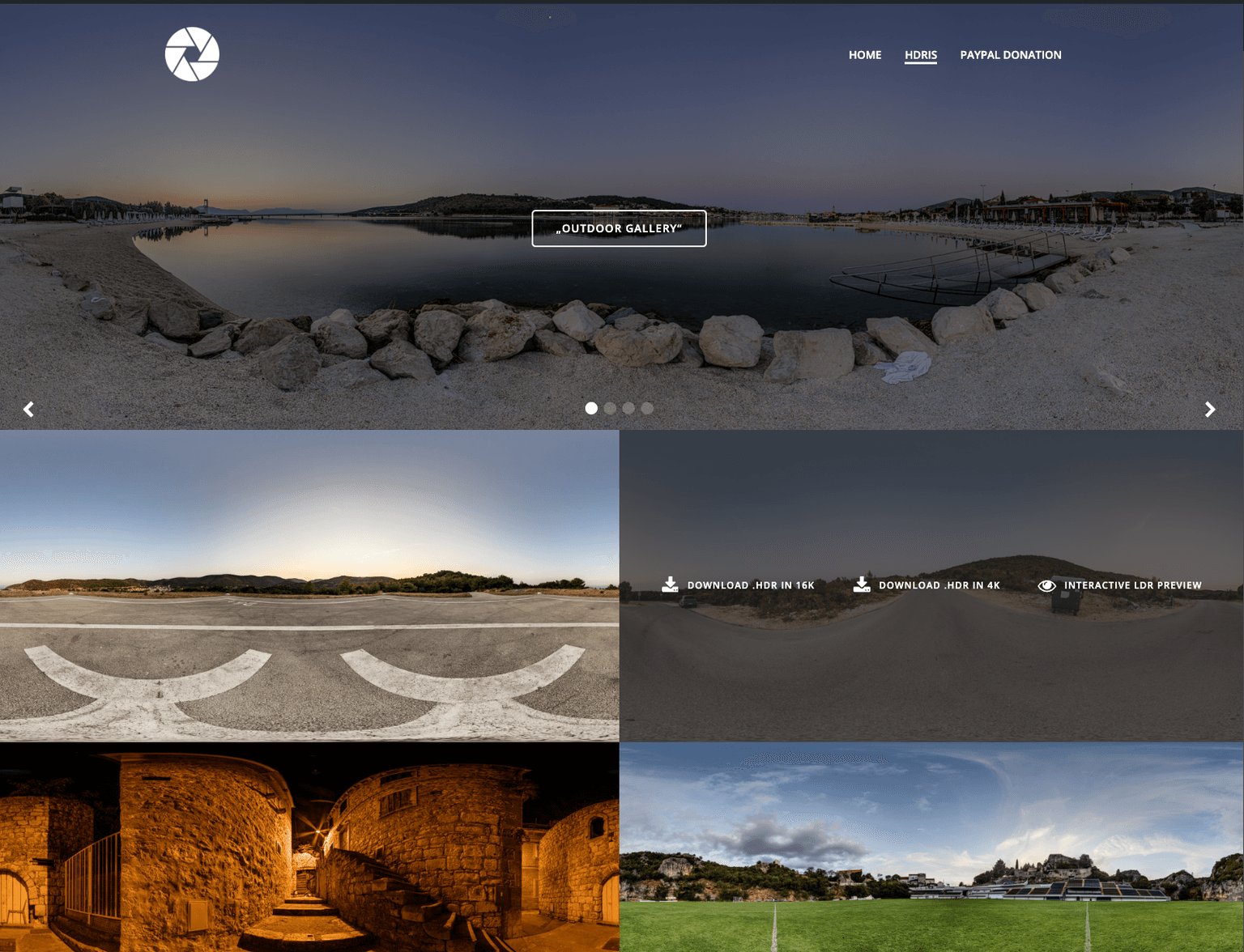Open the orange stone alley night thumbnail

coord(309,847)
